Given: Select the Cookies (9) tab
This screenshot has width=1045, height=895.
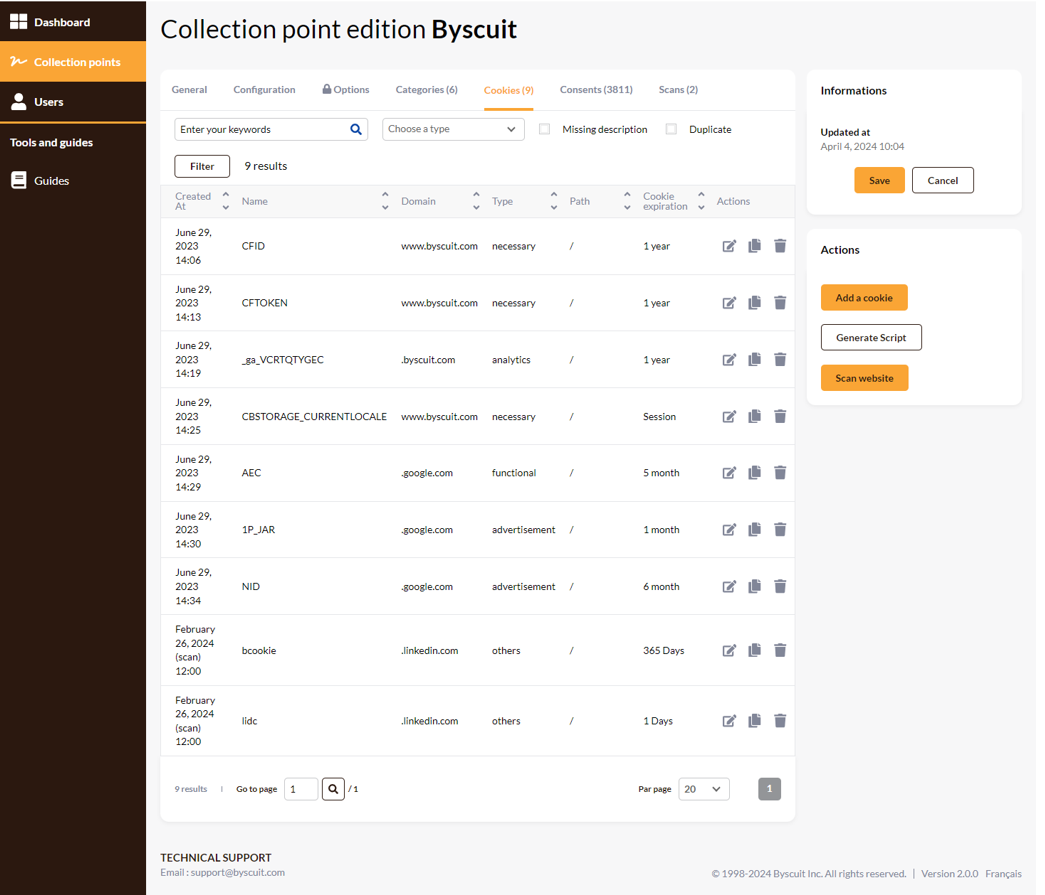Looking at the screenshot, I should [x=509, y=91].
